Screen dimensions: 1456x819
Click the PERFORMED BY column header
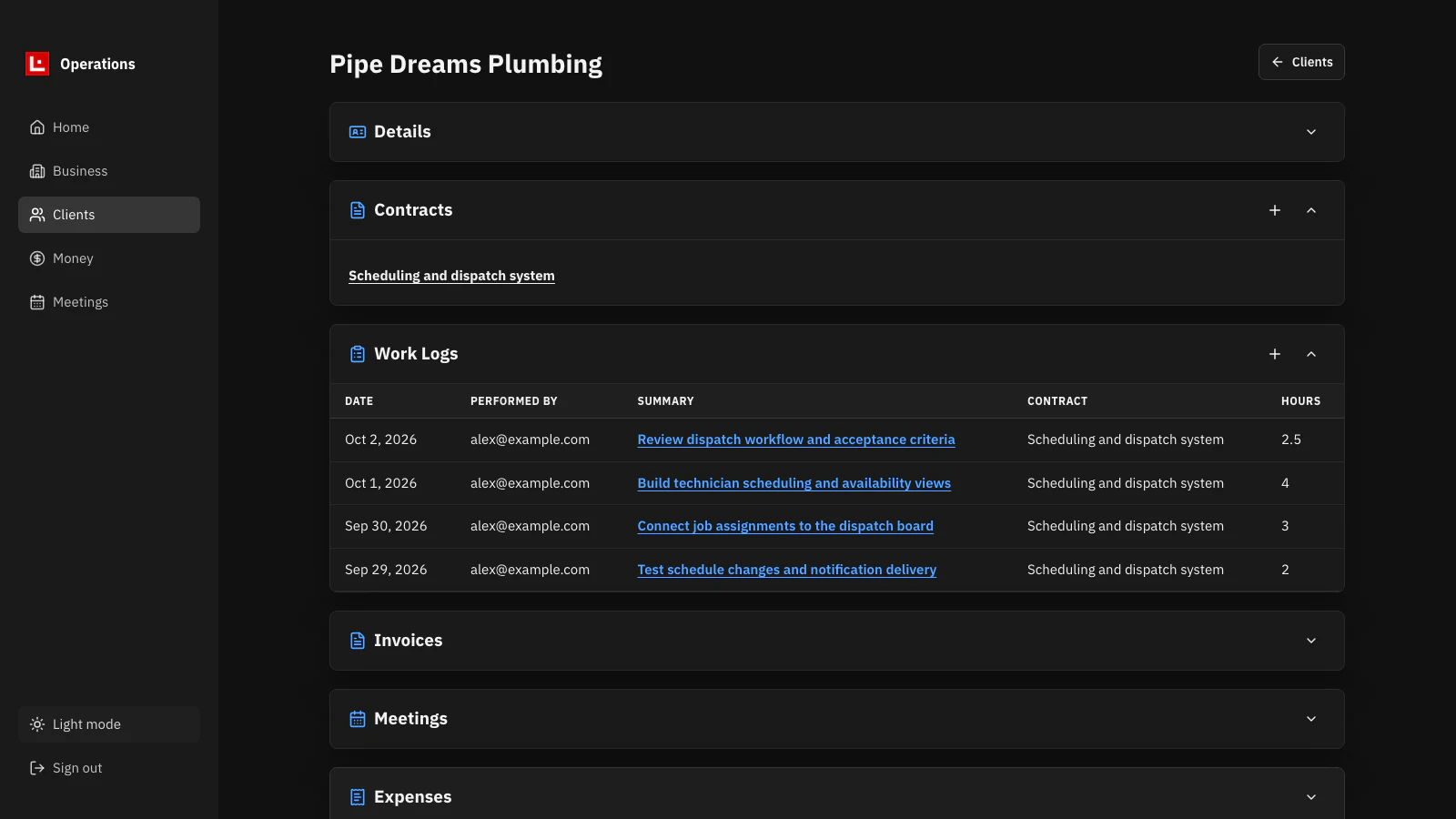click(513, 401)
